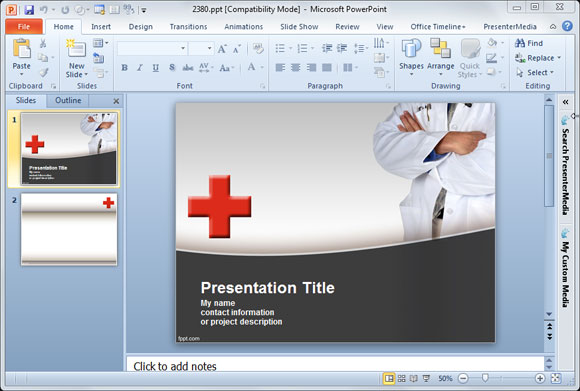
Task: Click the vertical slide scrollbar
Action: tap(549, 156)
